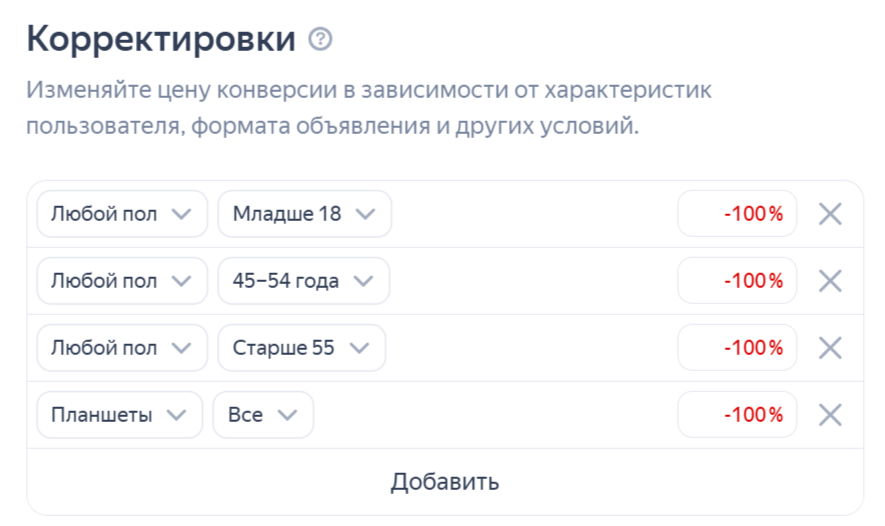Click percent field in Младше 18 row
The width and height of the screenshot is (885, 526).
point(737,214)
